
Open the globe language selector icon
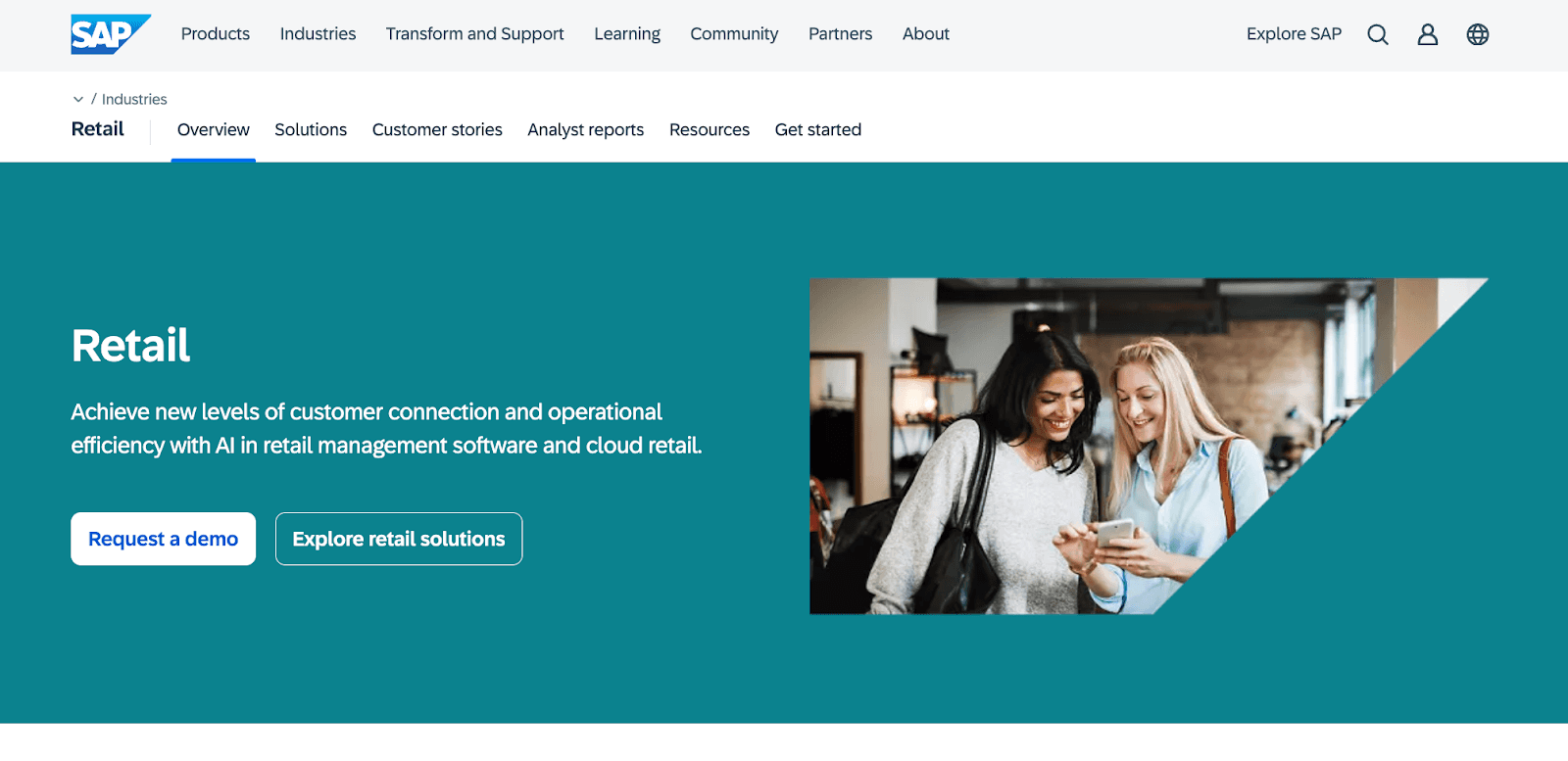click(1478, 34)
